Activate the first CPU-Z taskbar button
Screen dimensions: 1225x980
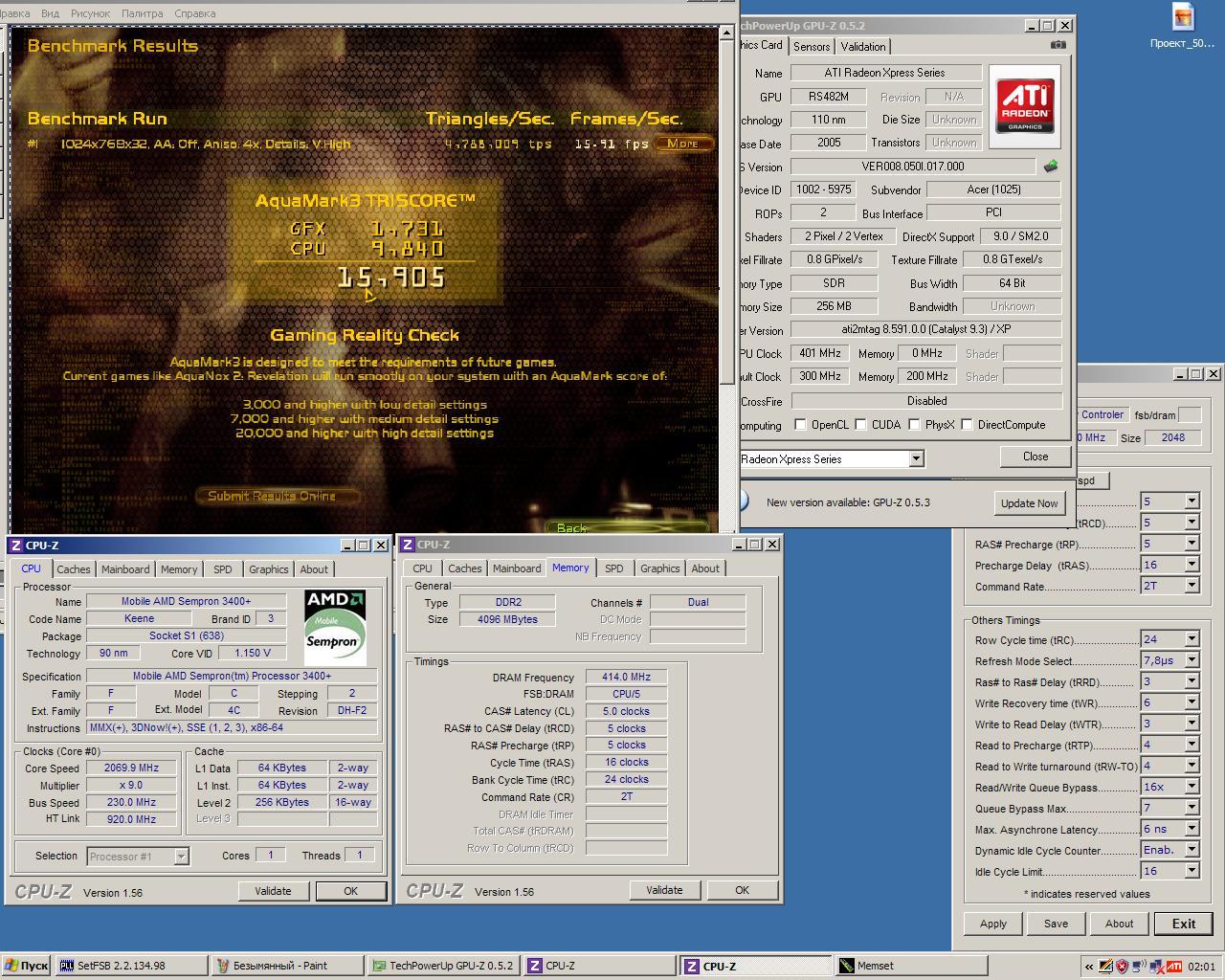pos(599,966)
